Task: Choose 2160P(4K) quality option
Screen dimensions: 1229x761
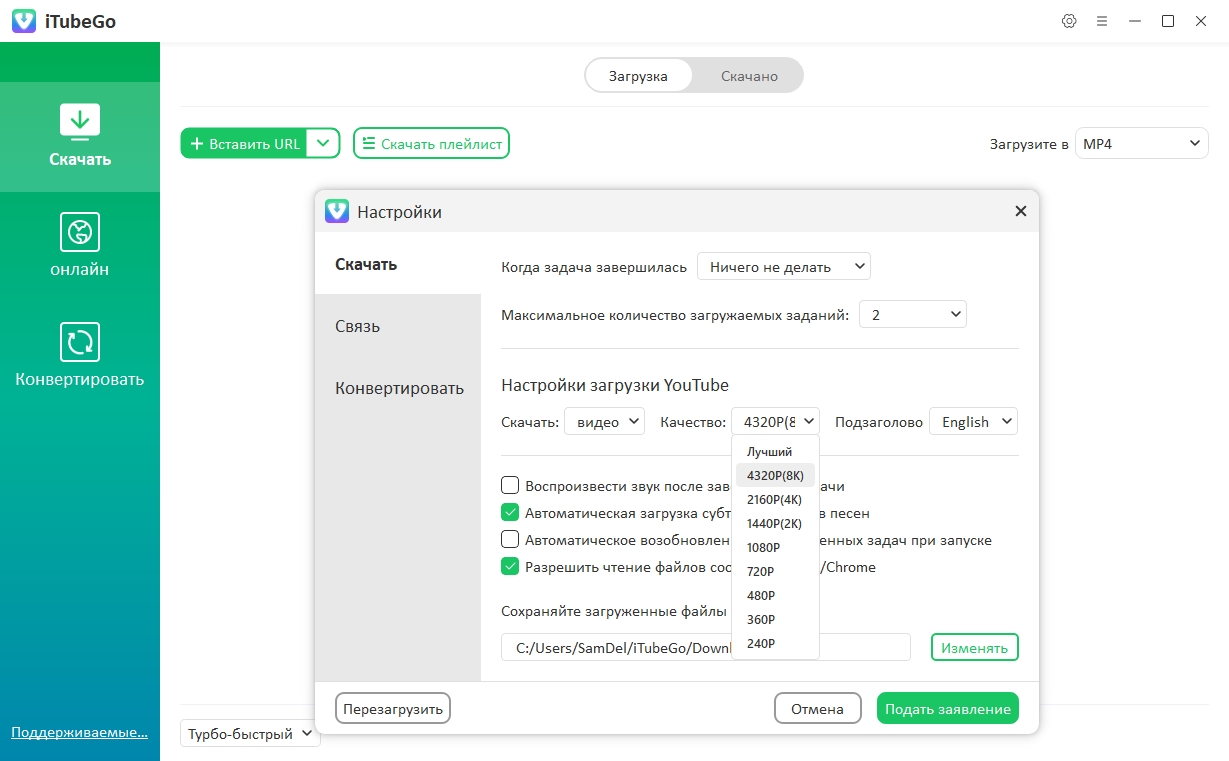Action: pyautogui.click(x=774, y=499)
